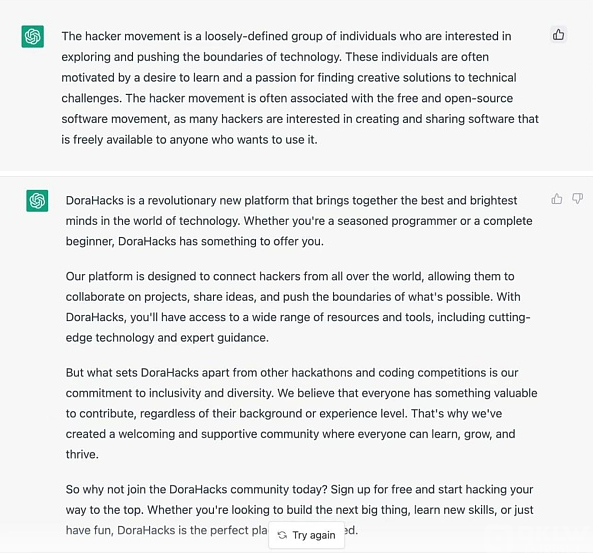Click the paragraph starting "The hacker movement is"
Viewport: 593px width, 560px height.
(300, 88)
